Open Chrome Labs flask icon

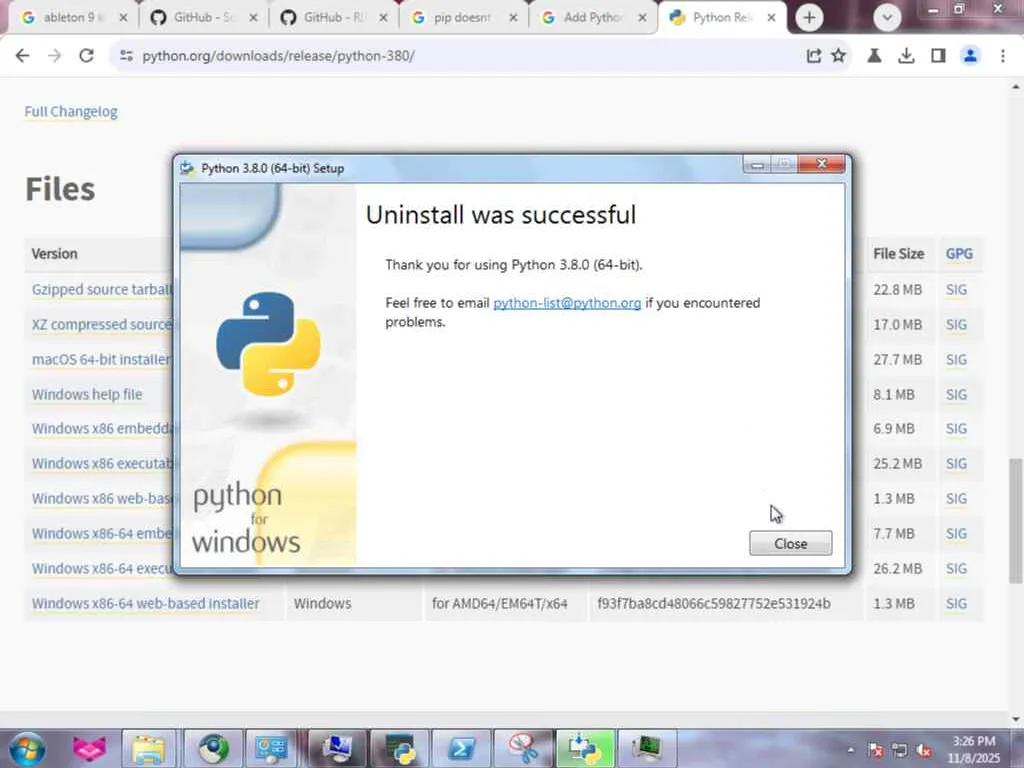point(874,56)
